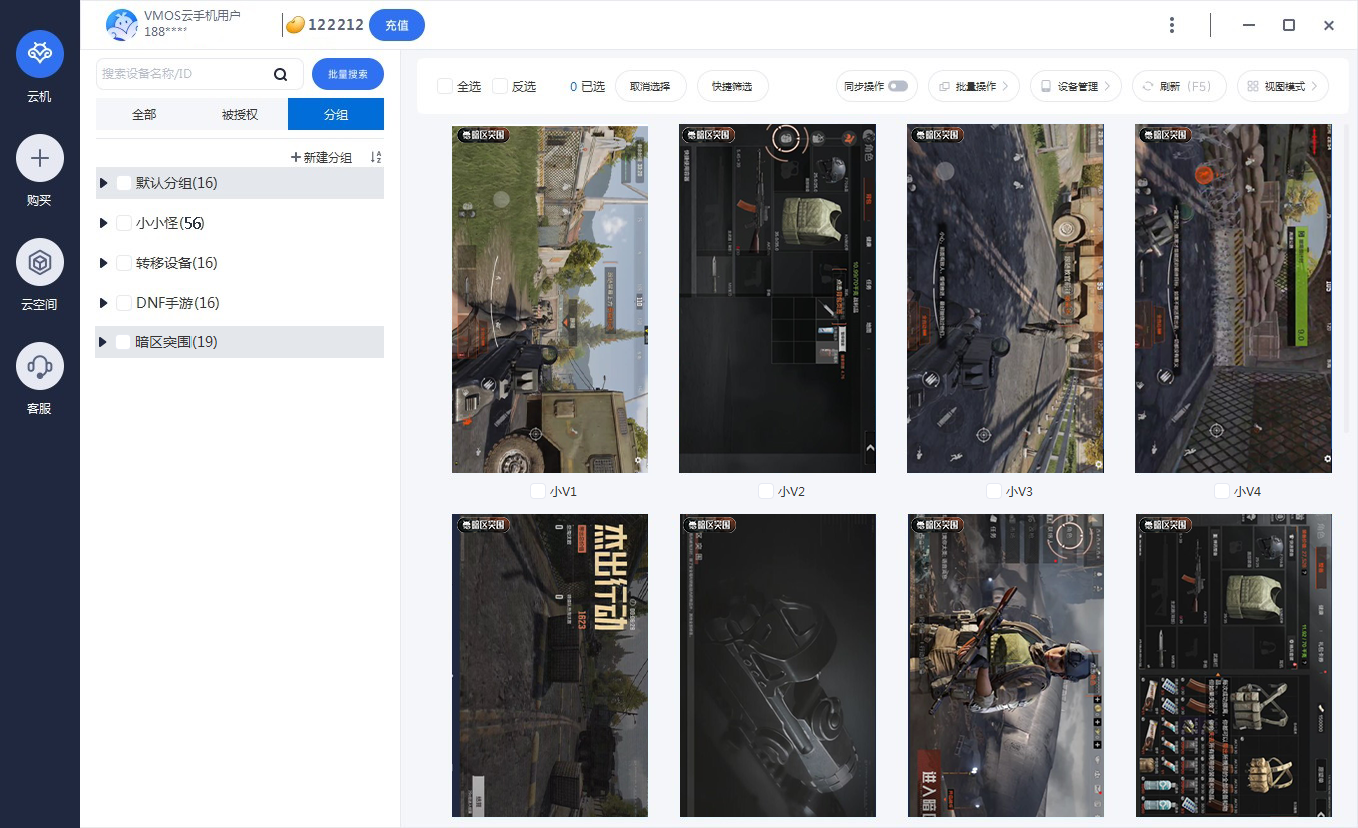The height and width of the screenshot is (828, 1358).
Task: Expand the 默认分组(16) group
Action: coord(103,183)
